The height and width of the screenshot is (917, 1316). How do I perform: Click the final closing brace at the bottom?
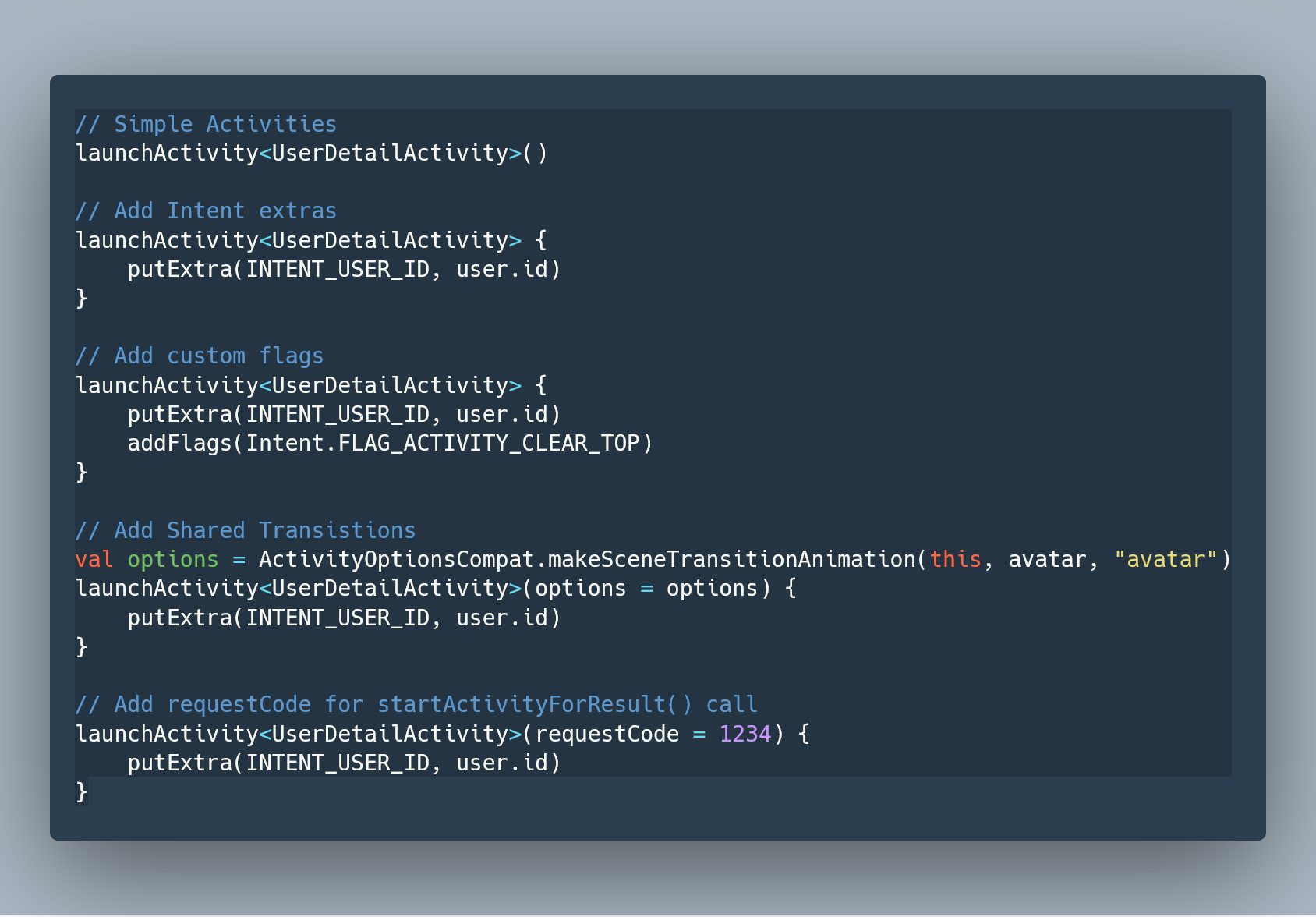[82, 791]
